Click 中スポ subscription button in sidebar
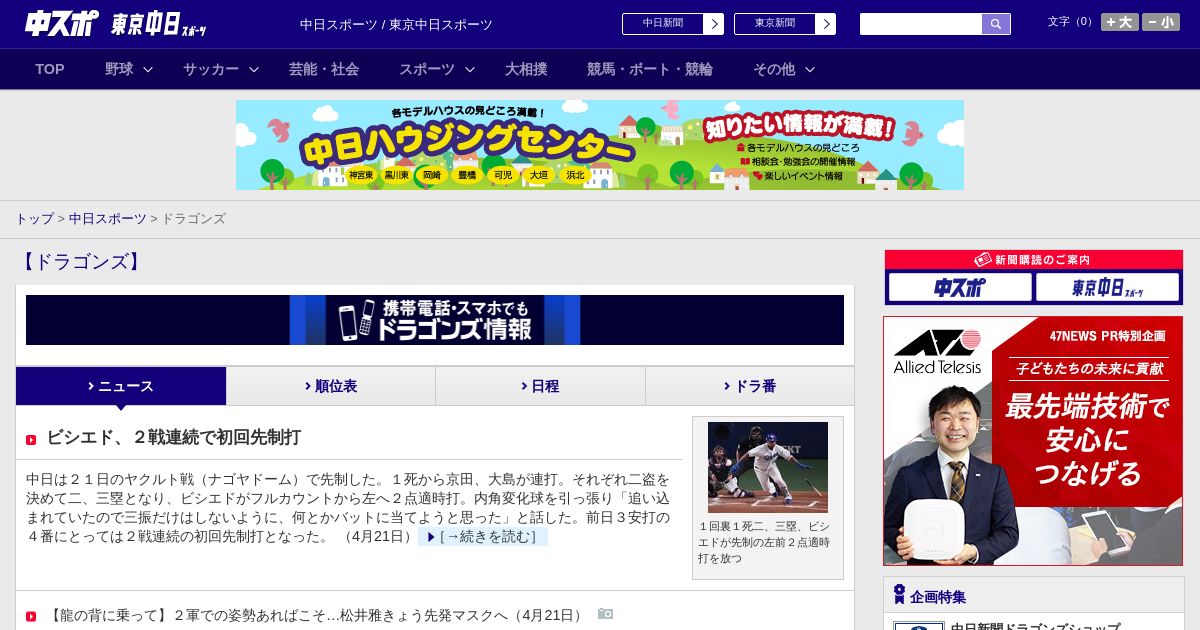The width and height of the screenshot is (1200, 630). (960, 287)
